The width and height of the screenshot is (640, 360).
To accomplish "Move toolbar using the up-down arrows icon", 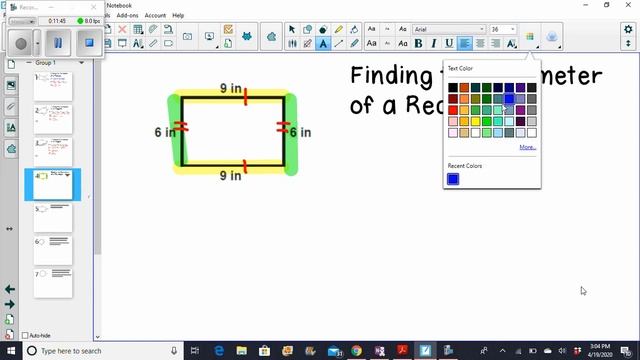I will click(x=628, y=43).
